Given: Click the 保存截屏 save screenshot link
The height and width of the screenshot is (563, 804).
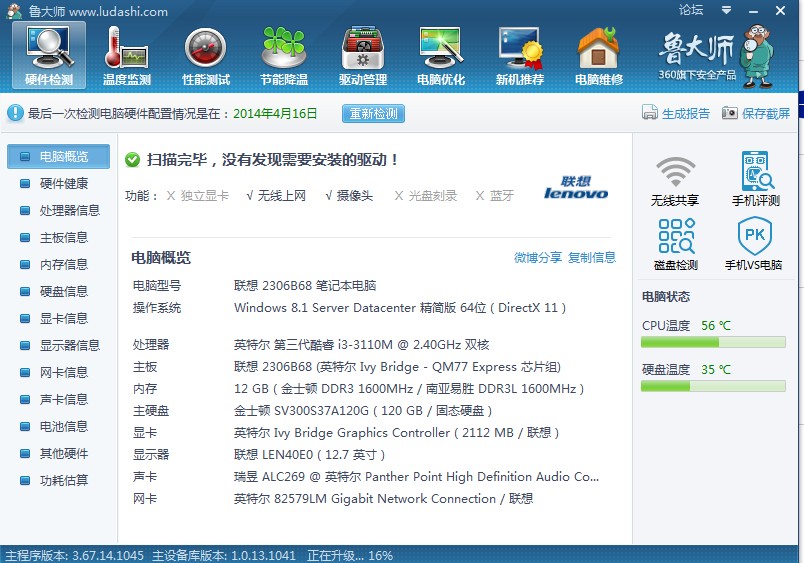Looking at the screenshot, I should (766, 113).
